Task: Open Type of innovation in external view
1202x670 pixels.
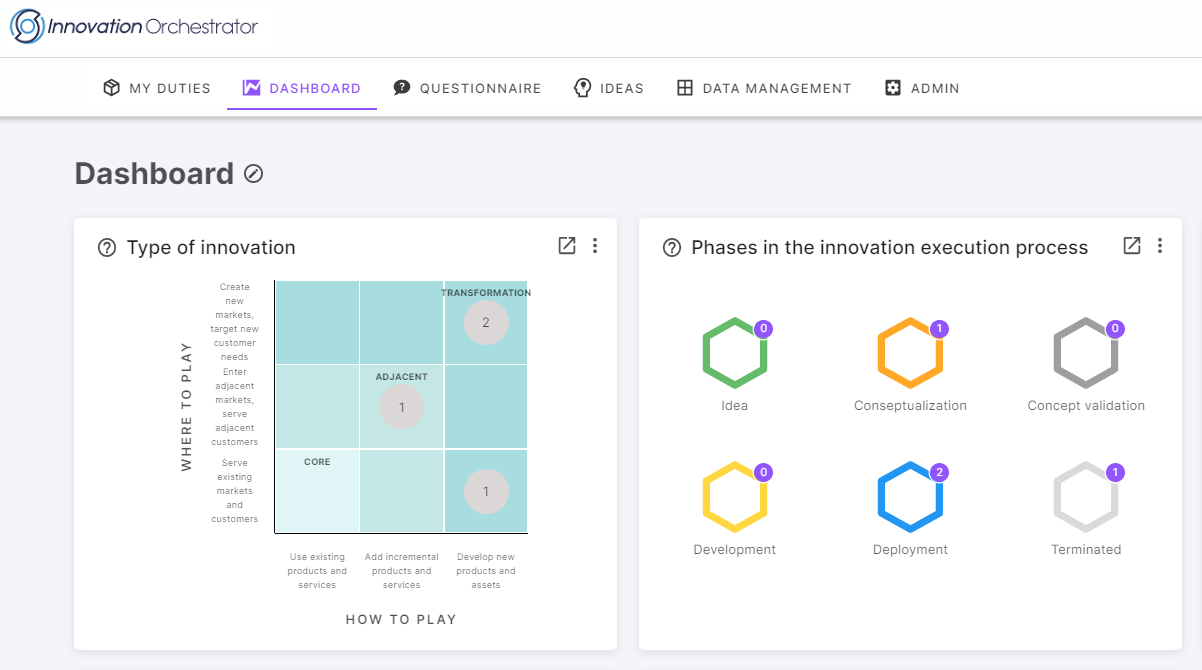Action: pyautogui.click(x=567, y=246)
